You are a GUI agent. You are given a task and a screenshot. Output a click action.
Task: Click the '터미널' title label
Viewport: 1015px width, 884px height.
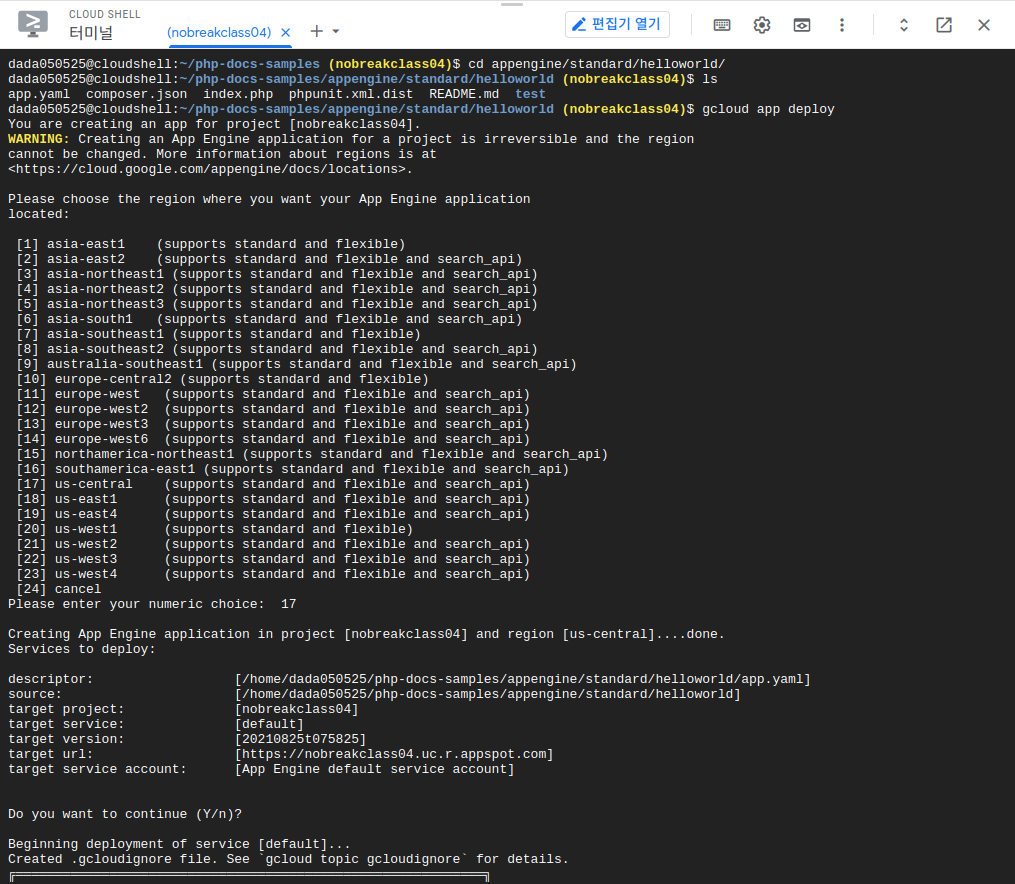(x=91, y=32)
